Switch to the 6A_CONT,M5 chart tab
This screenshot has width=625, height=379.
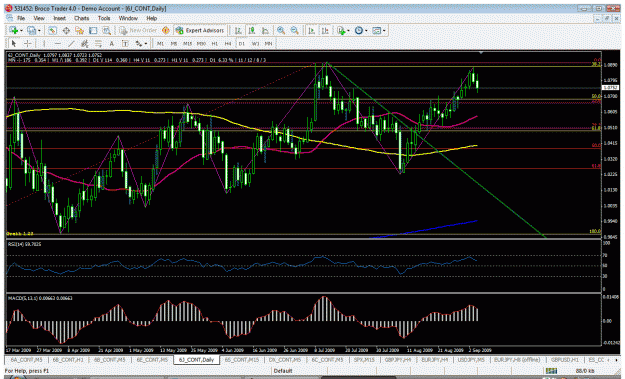coord(26,360)
